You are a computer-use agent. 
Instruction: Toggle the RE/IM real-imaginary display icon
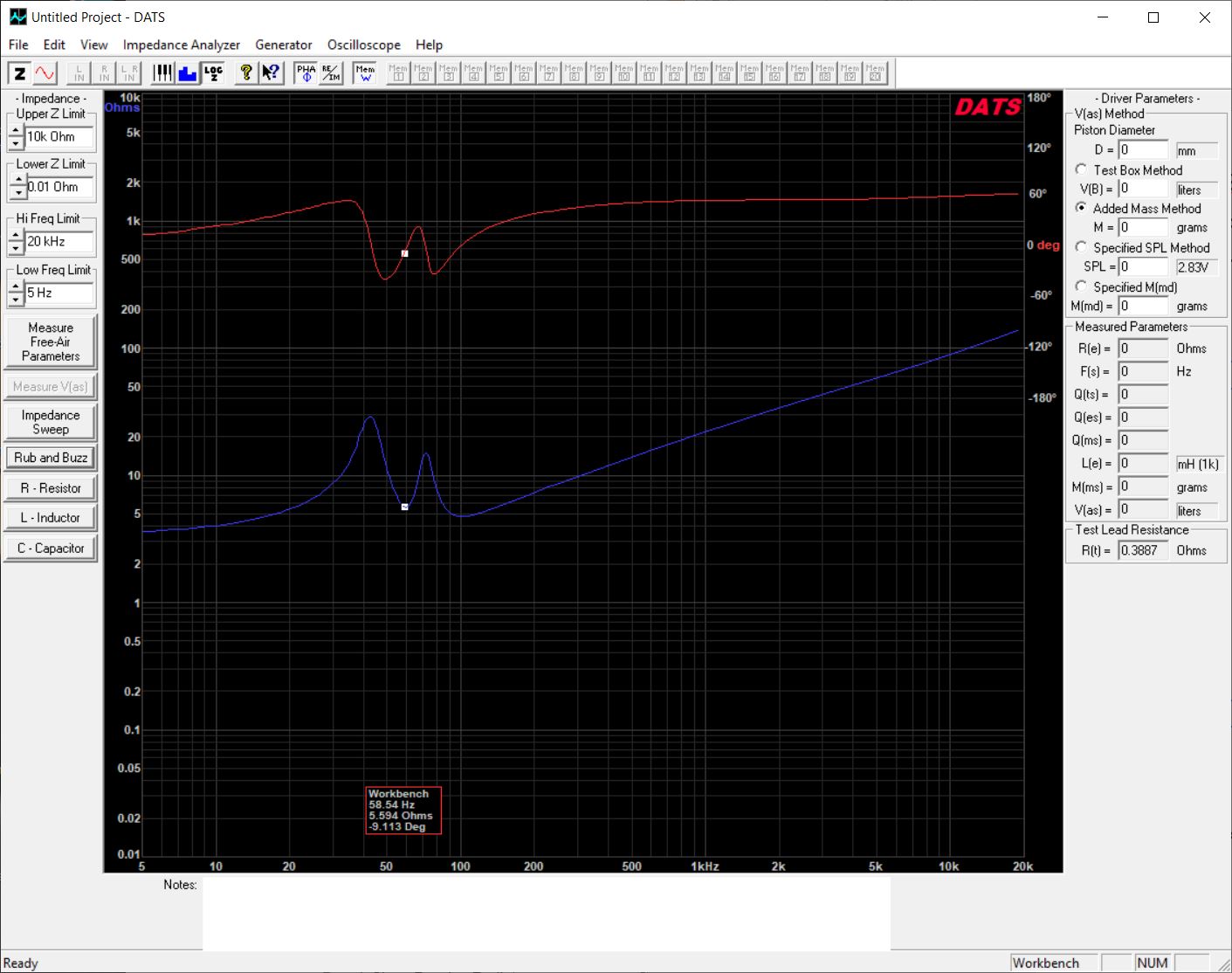coord(331,73)
